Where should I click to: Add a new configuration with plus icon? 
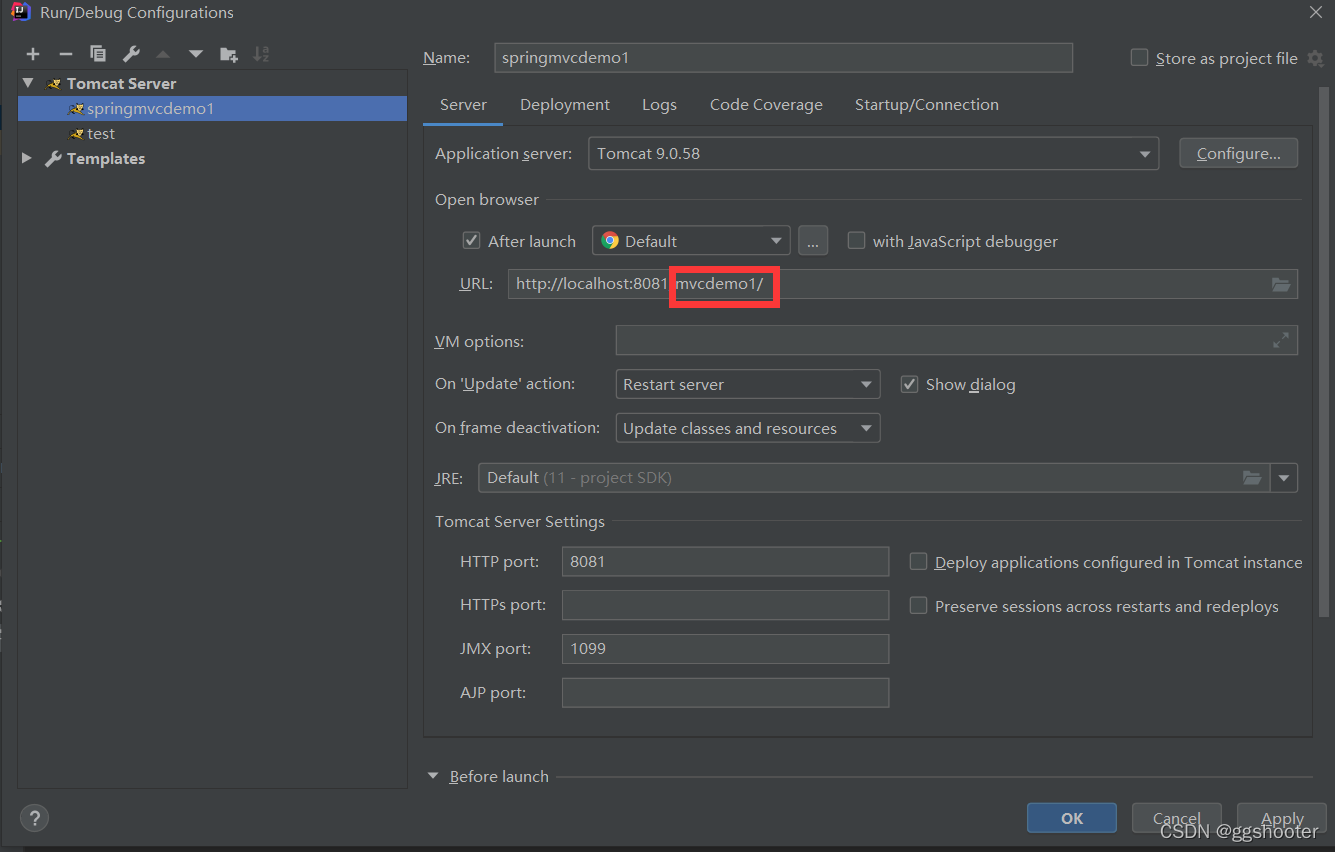pyautogui.click(x=33, y=54)
